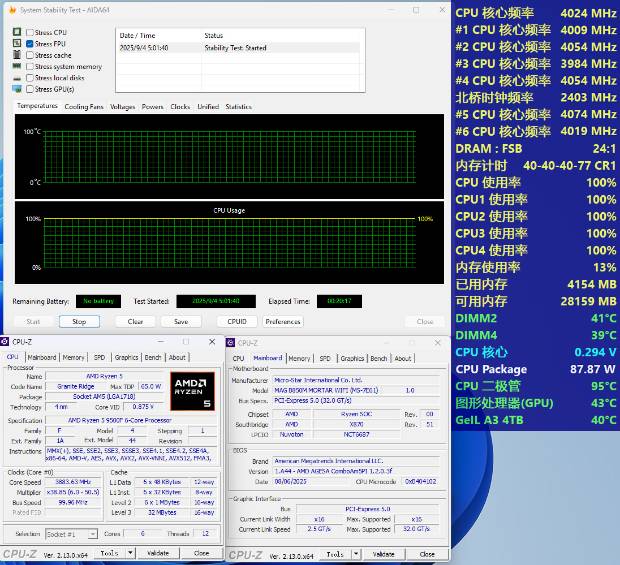Open the Powers tab
Image resolution: width=620 pixels, height=565 pixels.
tap(152, 107)
